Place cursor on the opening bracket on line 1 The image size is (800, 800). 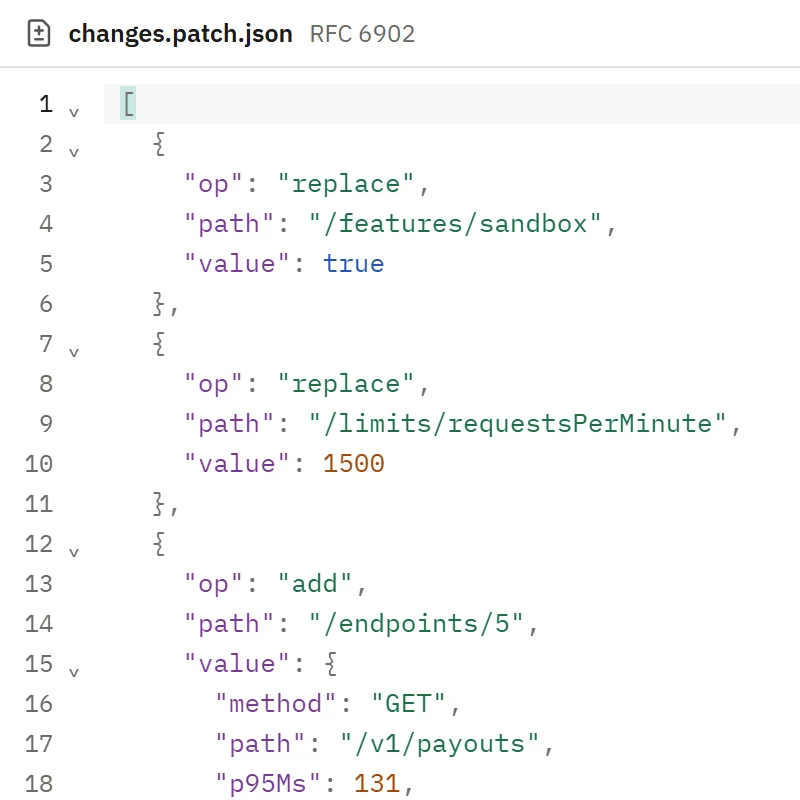129,104
